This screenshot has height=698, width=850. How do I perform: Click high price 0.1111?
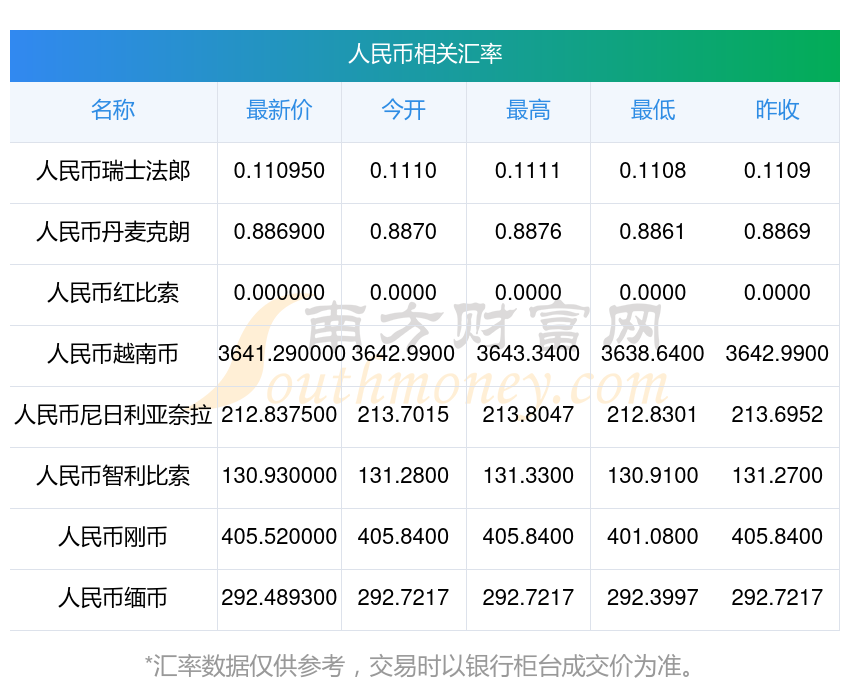pyautogui.click(x=528, y=171)
